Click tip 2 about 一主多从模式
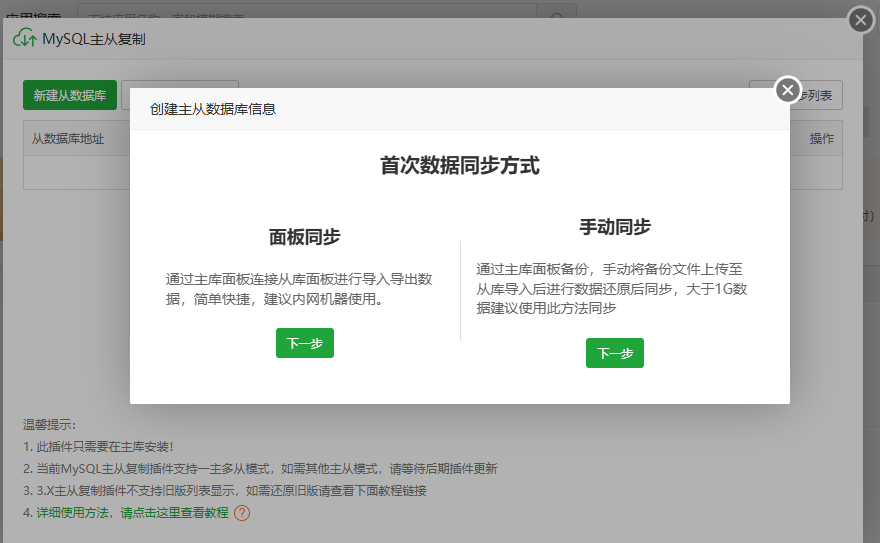 point(260,468)
